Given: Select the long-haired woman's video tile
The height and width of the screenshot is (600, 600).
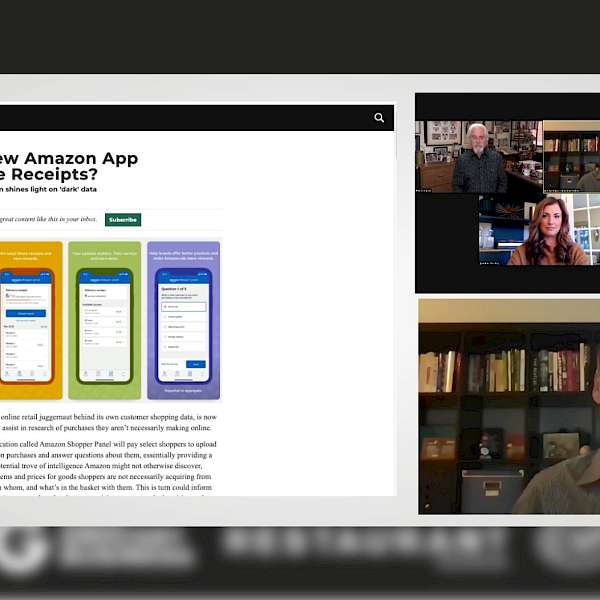Looking at the screenshot, I should [540, 229].
